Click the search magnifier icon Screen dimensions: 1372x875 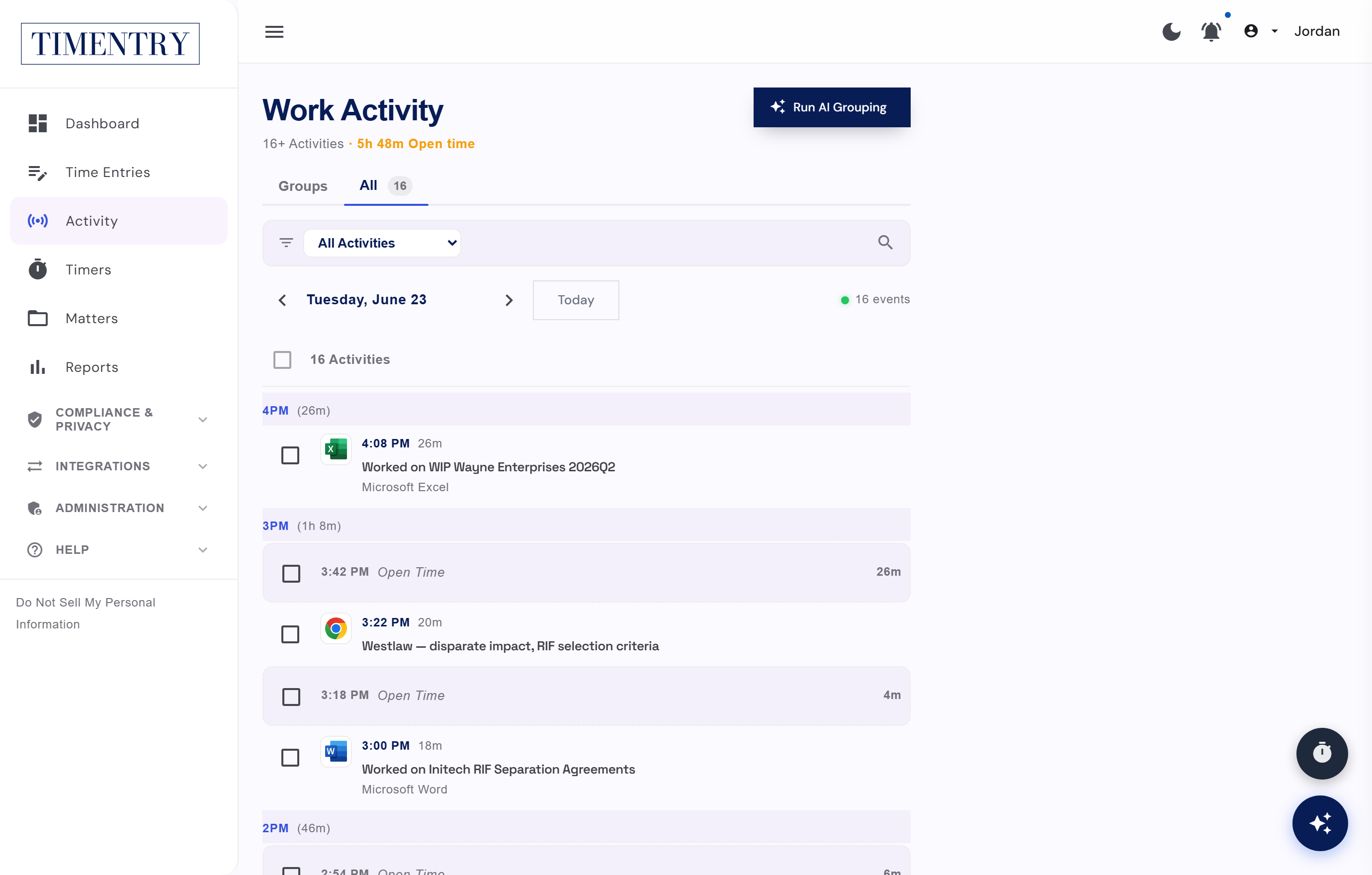pos(885,243)
